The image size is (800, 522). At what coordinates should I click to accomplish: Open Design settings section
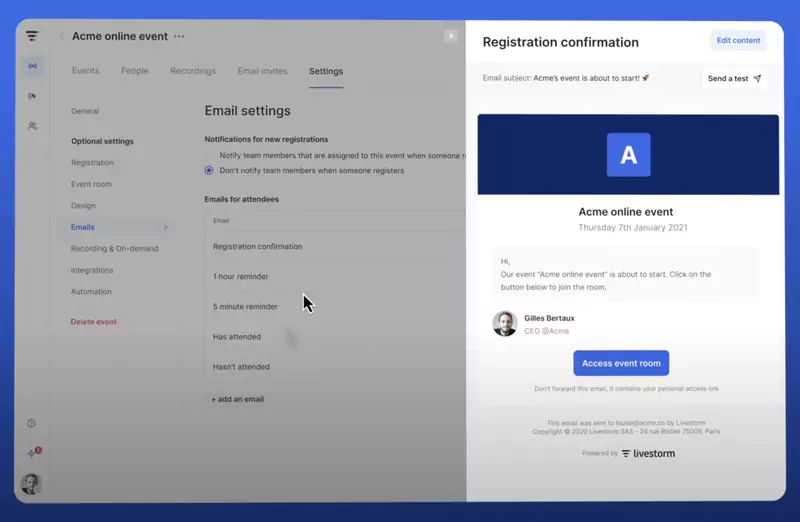[x=83, y=205]
